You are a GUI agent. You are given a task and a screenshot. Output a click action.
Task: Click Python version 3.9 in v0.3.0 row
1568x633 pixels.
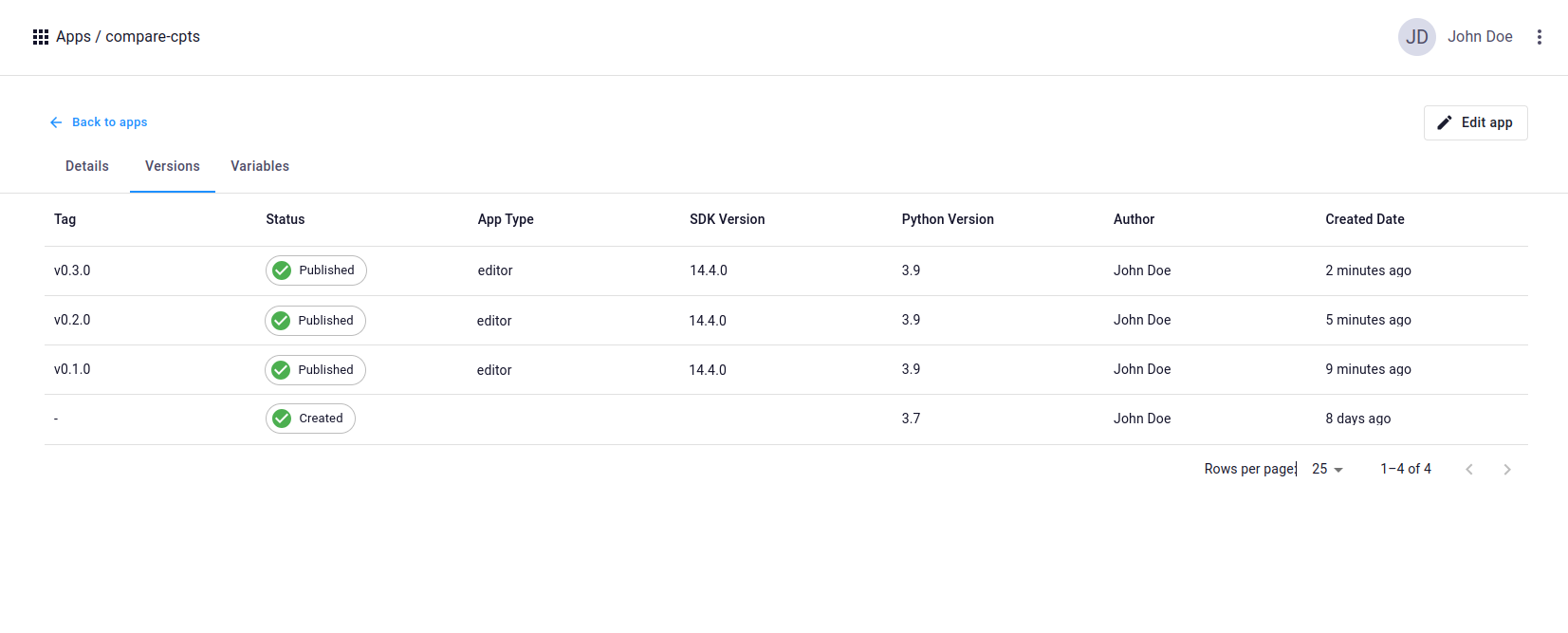click(911, 270)
